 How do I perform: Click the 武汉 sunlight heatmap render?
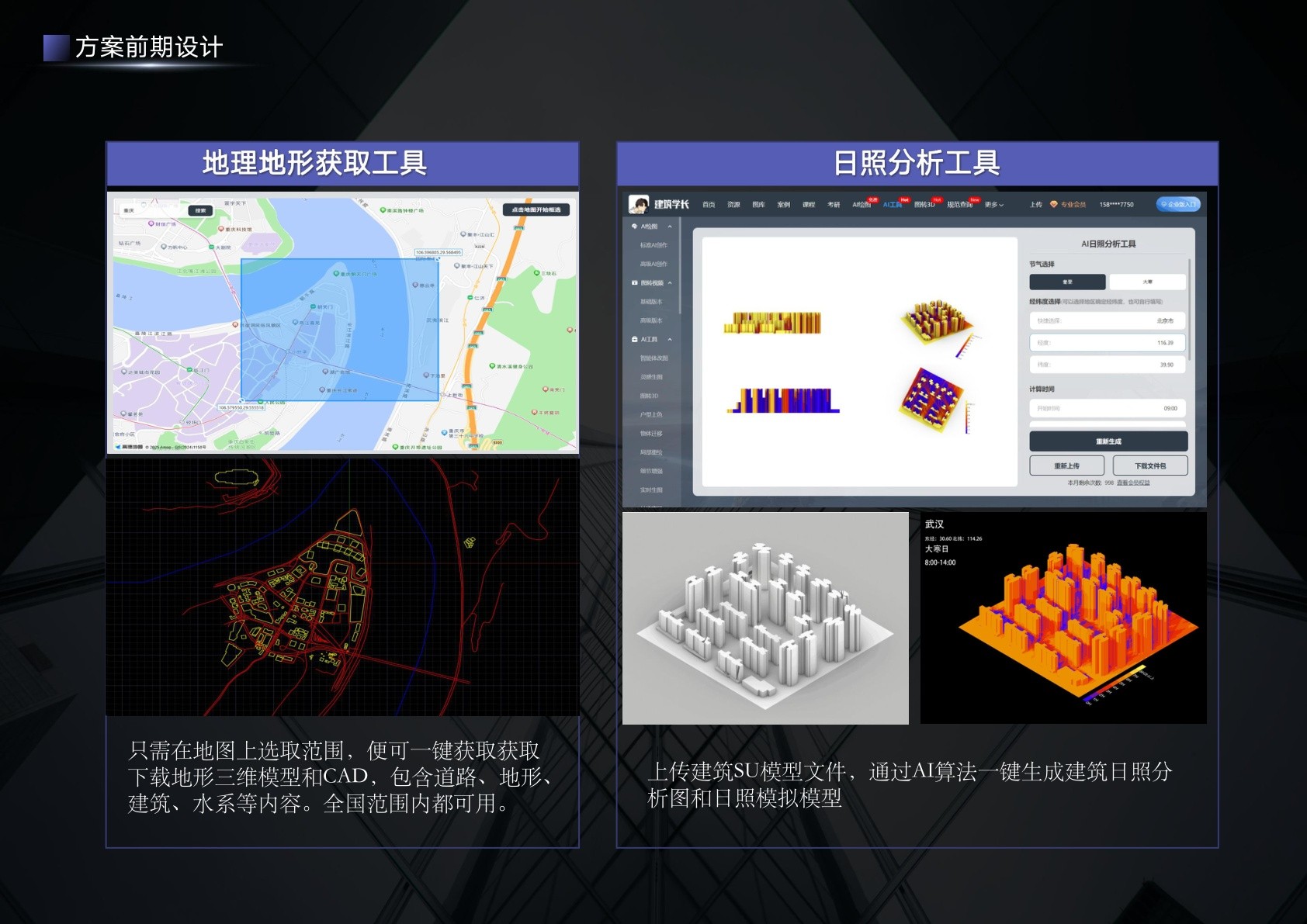(x=1063, y=618)
